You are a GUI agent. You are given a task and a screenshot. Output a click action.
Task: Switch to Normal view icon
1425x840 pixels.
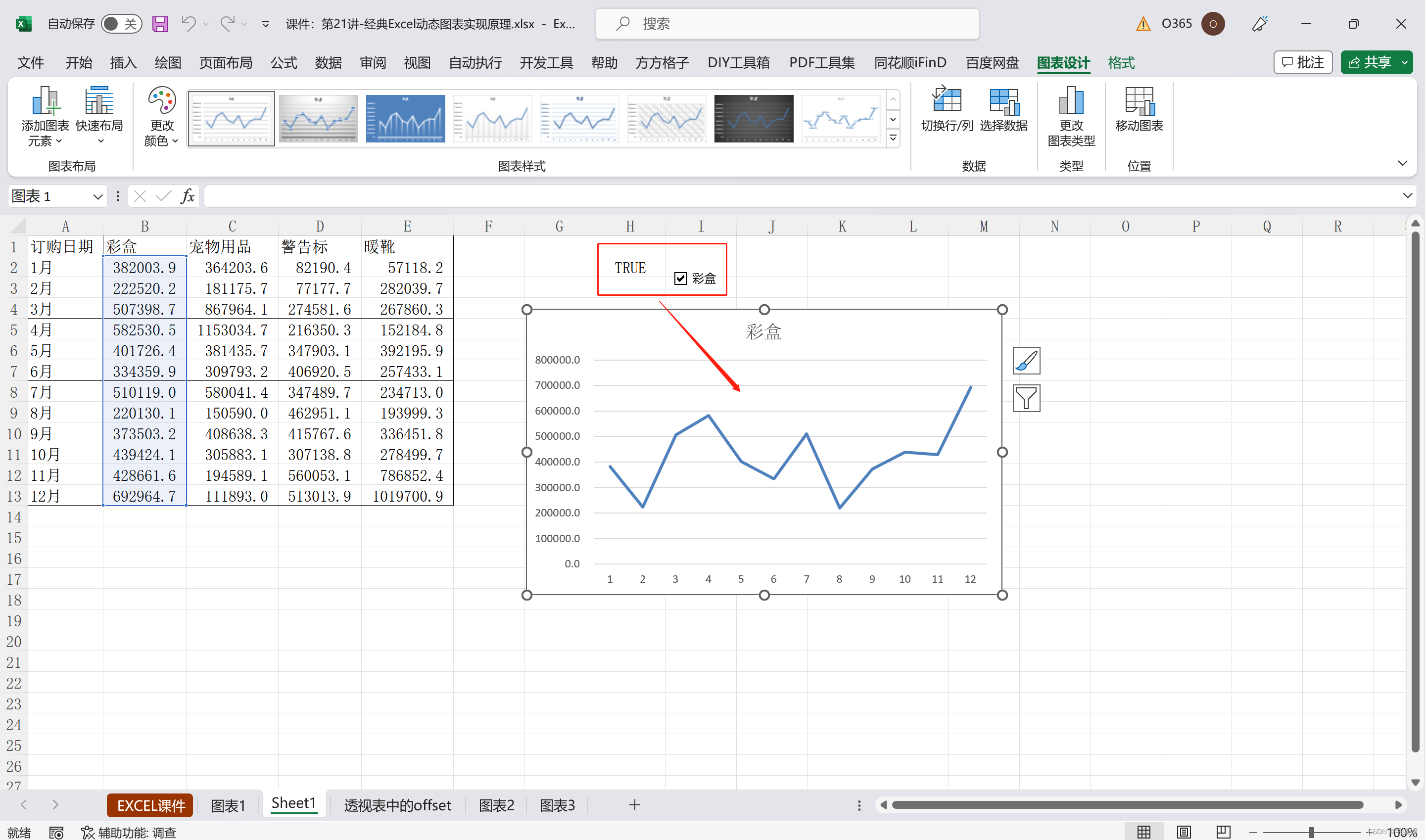click(x=1143, y=832)
